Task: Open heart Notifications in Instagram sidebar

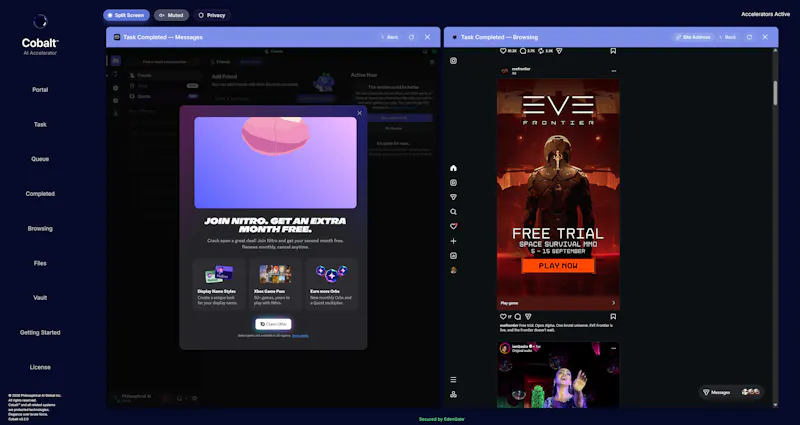Action: click(x=454, y=227)
